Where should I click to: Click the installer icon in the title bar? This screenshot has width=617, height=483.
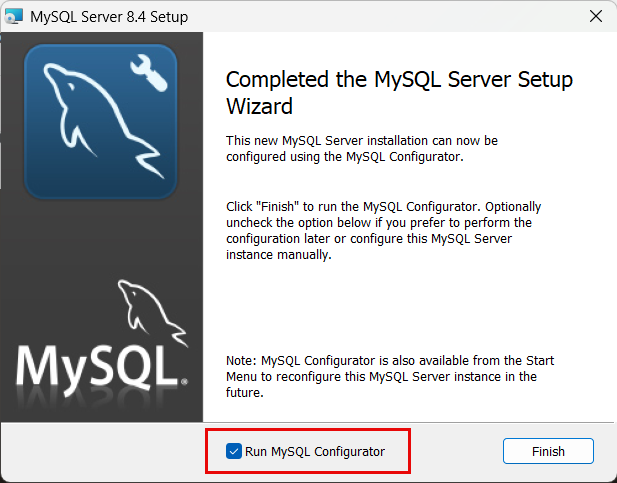[14, 16]
